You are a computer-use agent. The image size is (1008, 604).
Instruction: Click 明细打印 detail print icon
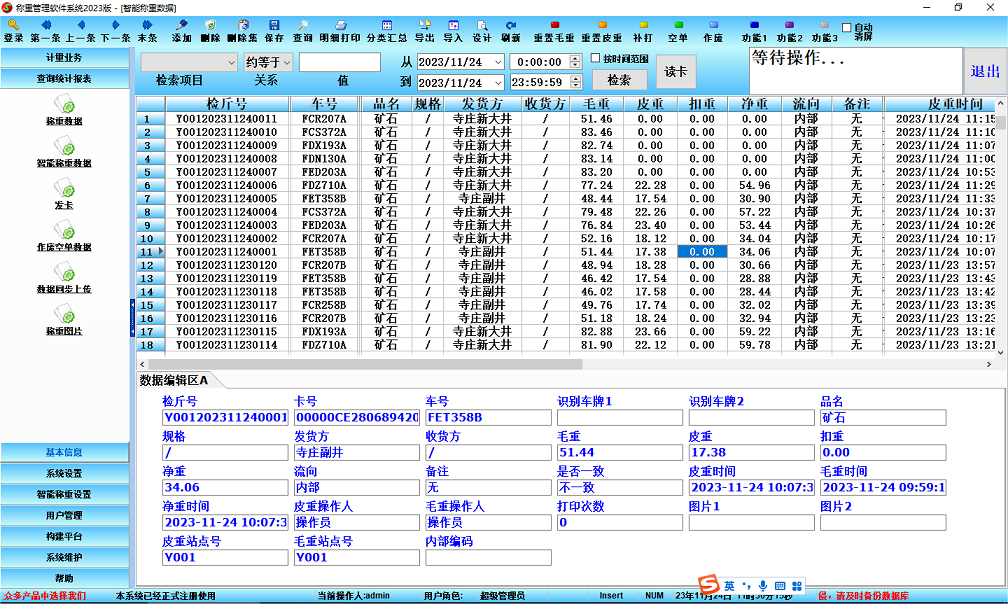(340, 31)
